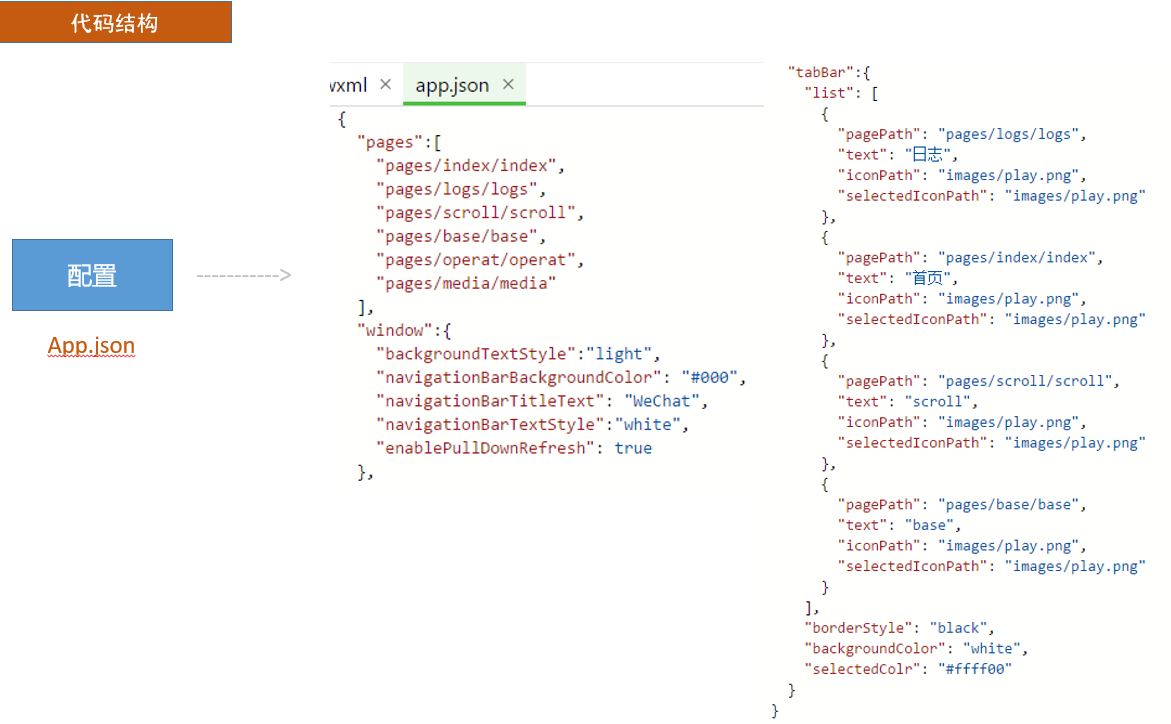Select pagePath value "pages/index/index" in tabBar
This screenshot has width=1171, height=724.
tap(1016, 258)
